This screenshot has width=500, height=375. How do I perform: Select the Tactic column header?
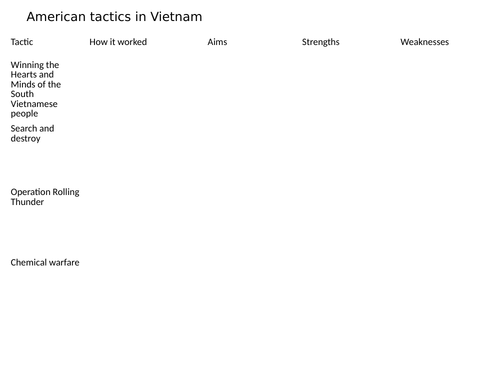coord(22,42)
